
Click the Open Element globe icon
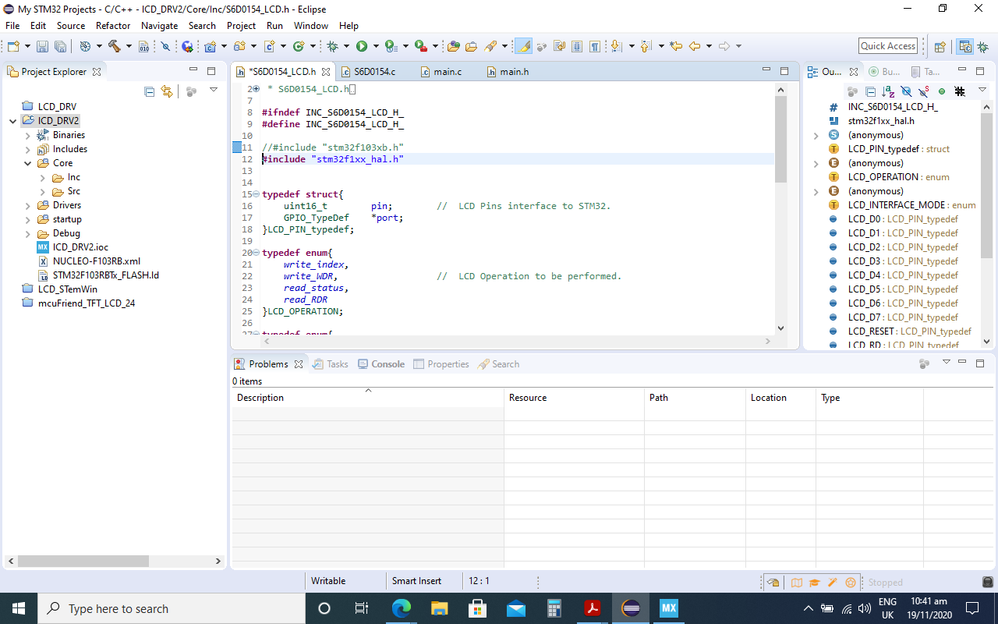[186, 46]
